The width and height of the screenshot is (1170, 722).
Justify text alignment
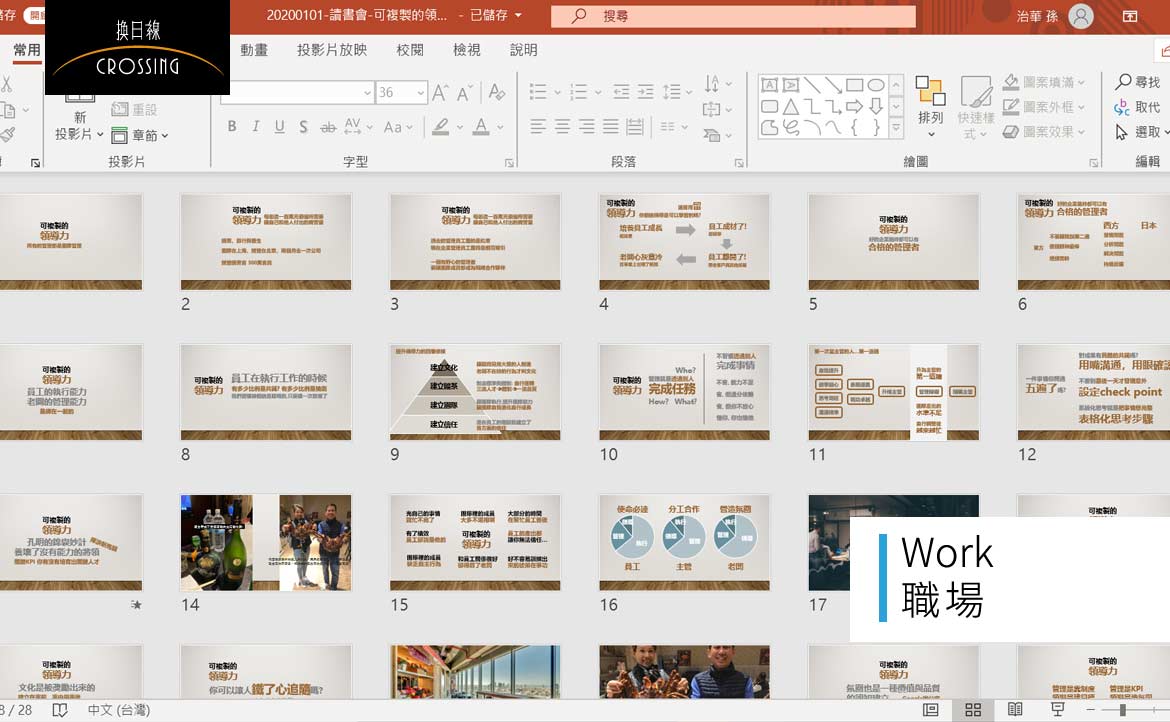pyautogui.click(x=611, y=127)
